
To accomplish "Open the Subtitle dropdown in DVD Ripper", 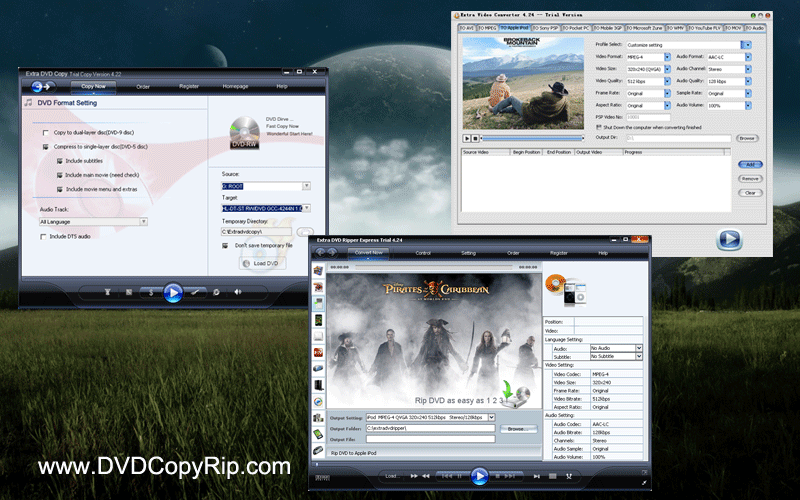I will click(639, 356).
